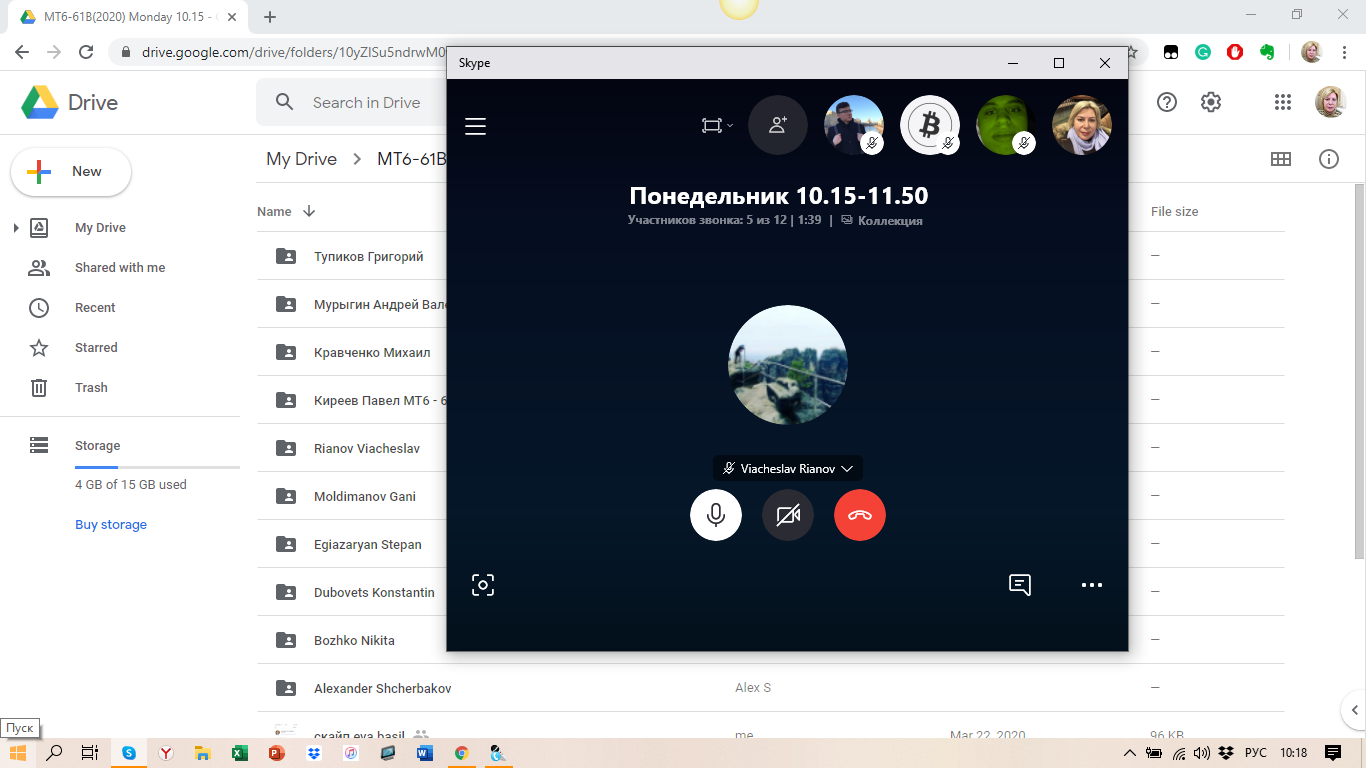Image resolution: width=1366 pixels, height=768 pixels.
Task: Open Excel from the taskbar
Action: pos(240,753)
